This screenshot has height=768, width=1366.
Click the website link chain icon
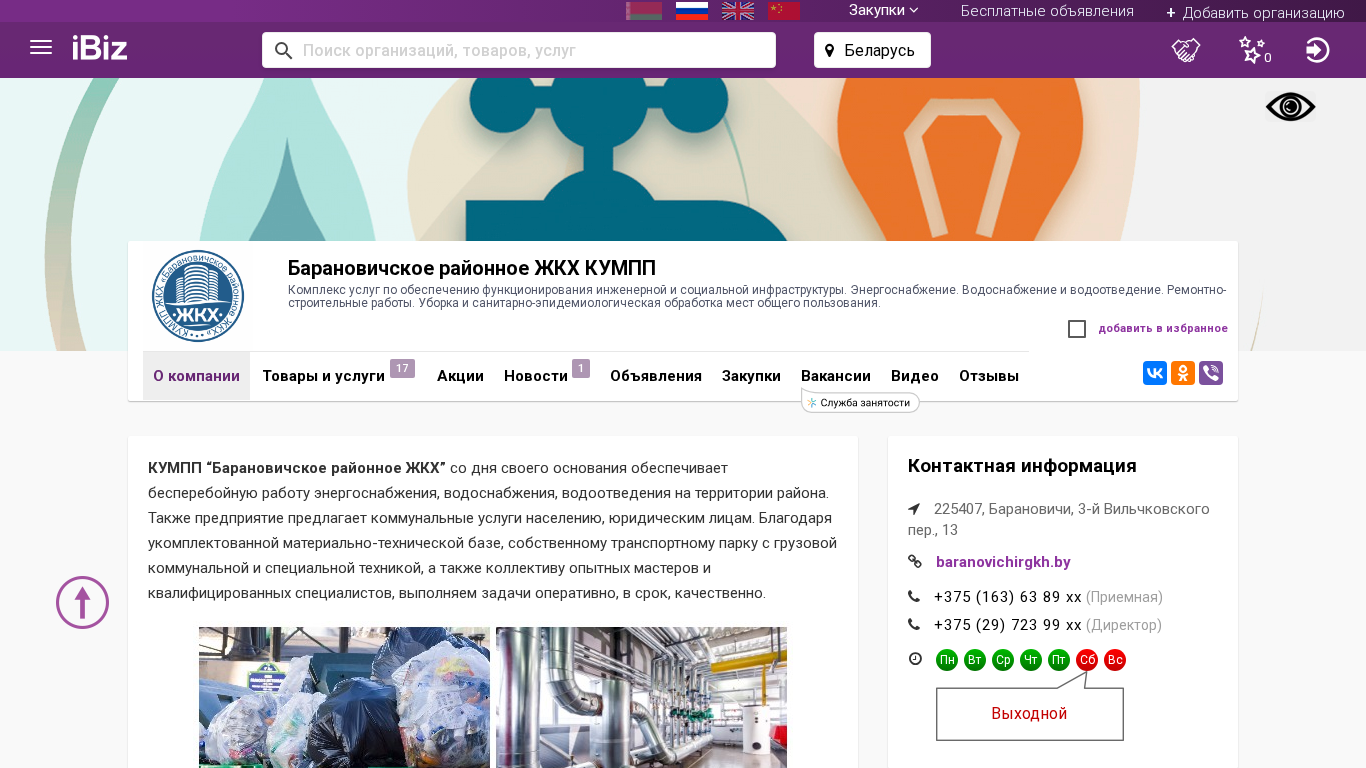click(914, 562)
